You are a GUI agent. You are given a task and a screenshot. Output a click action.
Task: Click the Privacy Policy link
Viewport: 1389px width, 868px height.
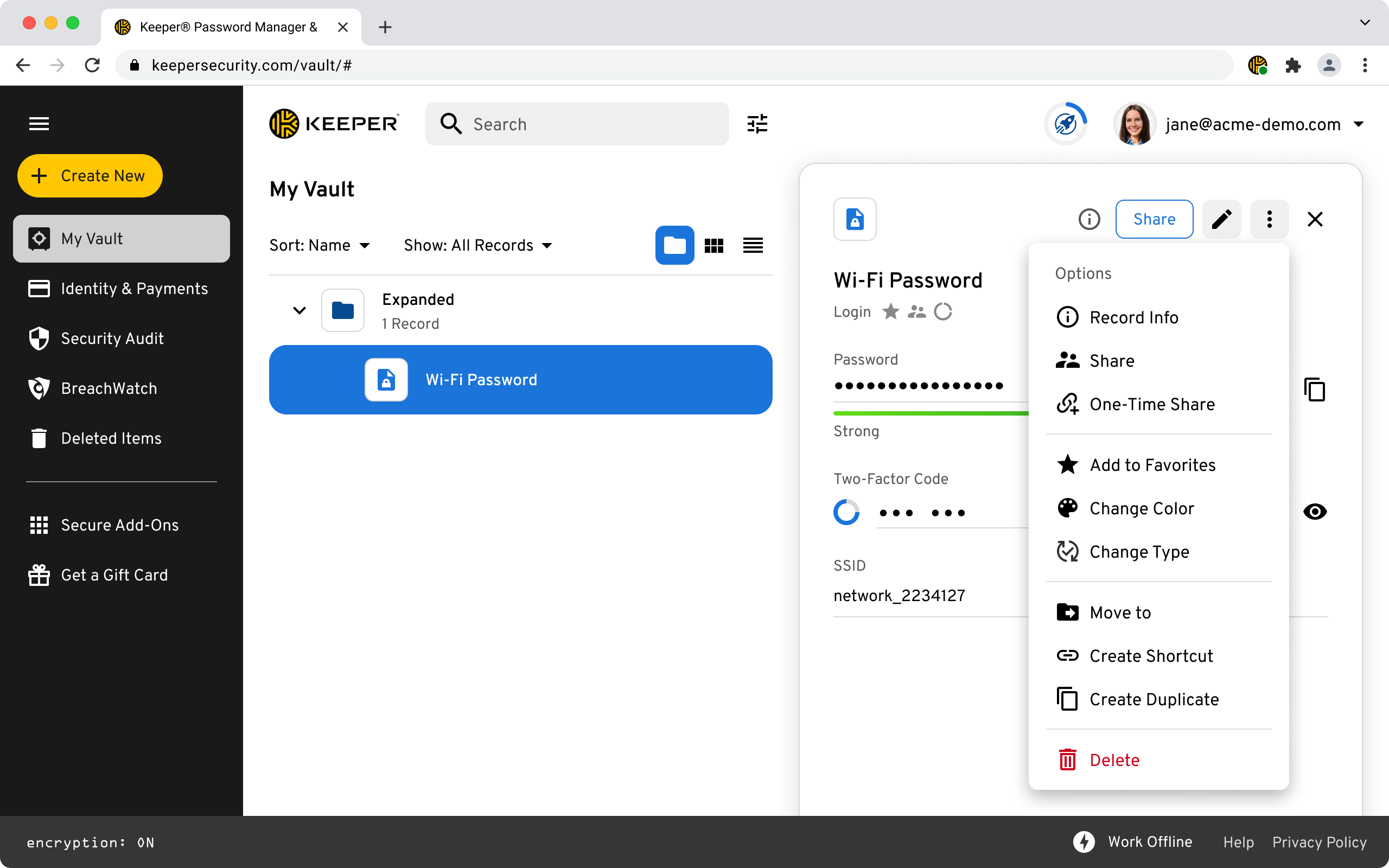(x=1319, y=841)
